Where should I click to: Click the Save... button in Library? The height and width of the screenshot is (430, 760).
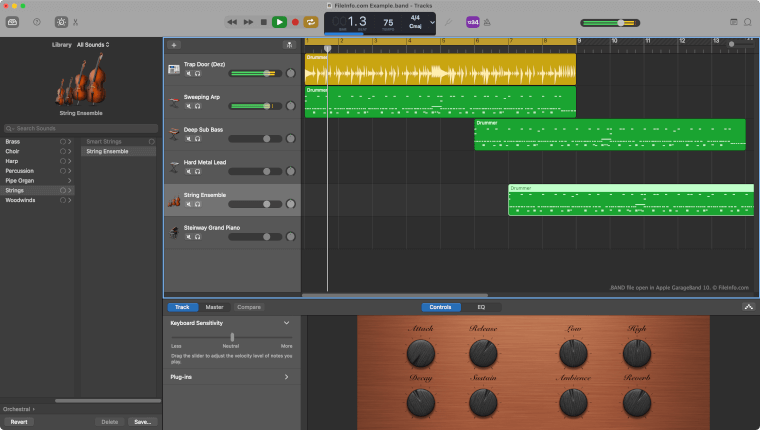click(x=141, y=422)
